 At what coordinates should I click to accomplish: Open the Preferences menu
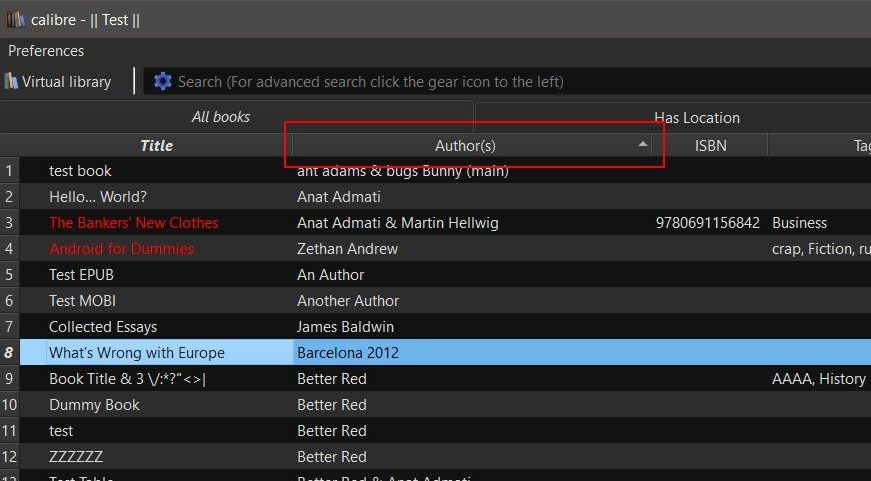pos(46,51)
